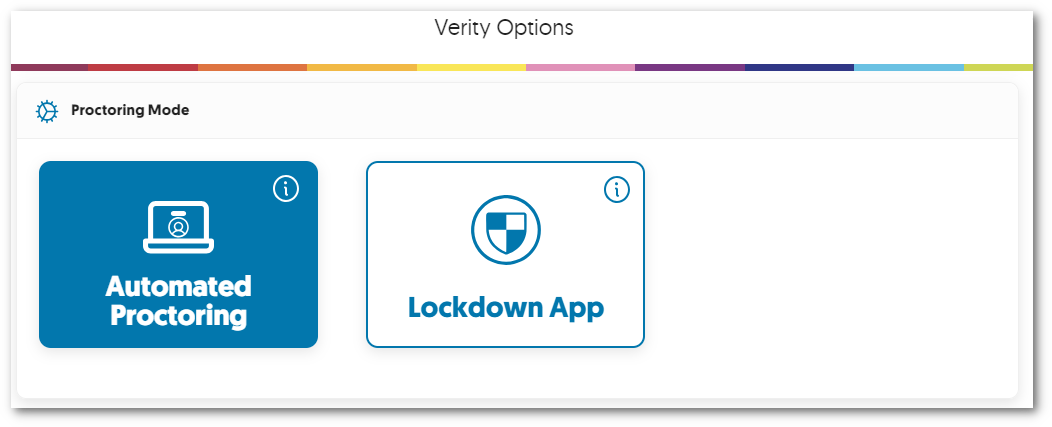
Task: Select the lime green color bar segment
Action: pyautogui.click(x=998, y=68)
